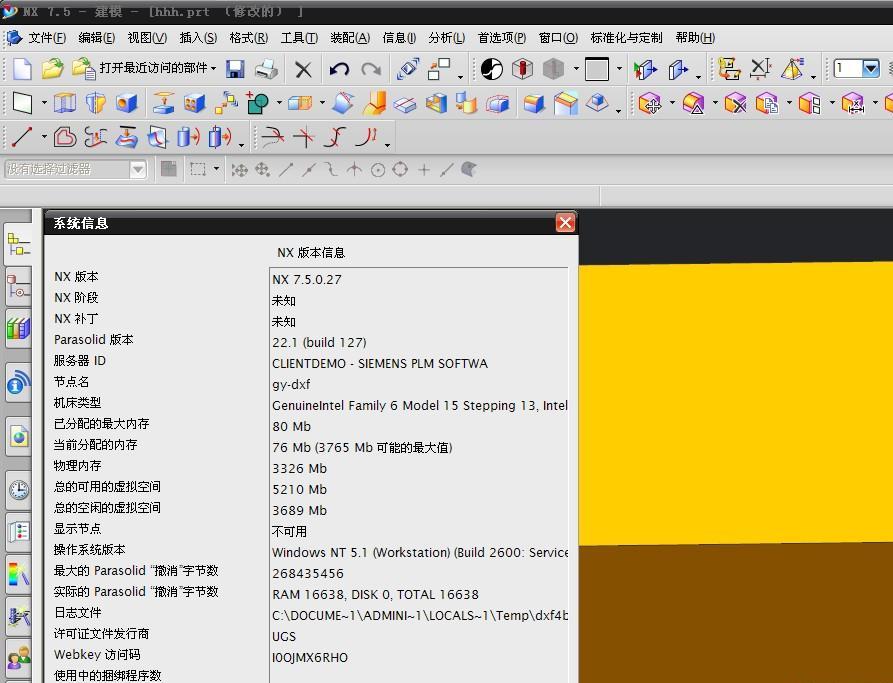The height and width of the screenshot is (683, 893).
Task: Expand the sketch rectangle dropdown arrow
Action: coord(44,104)
